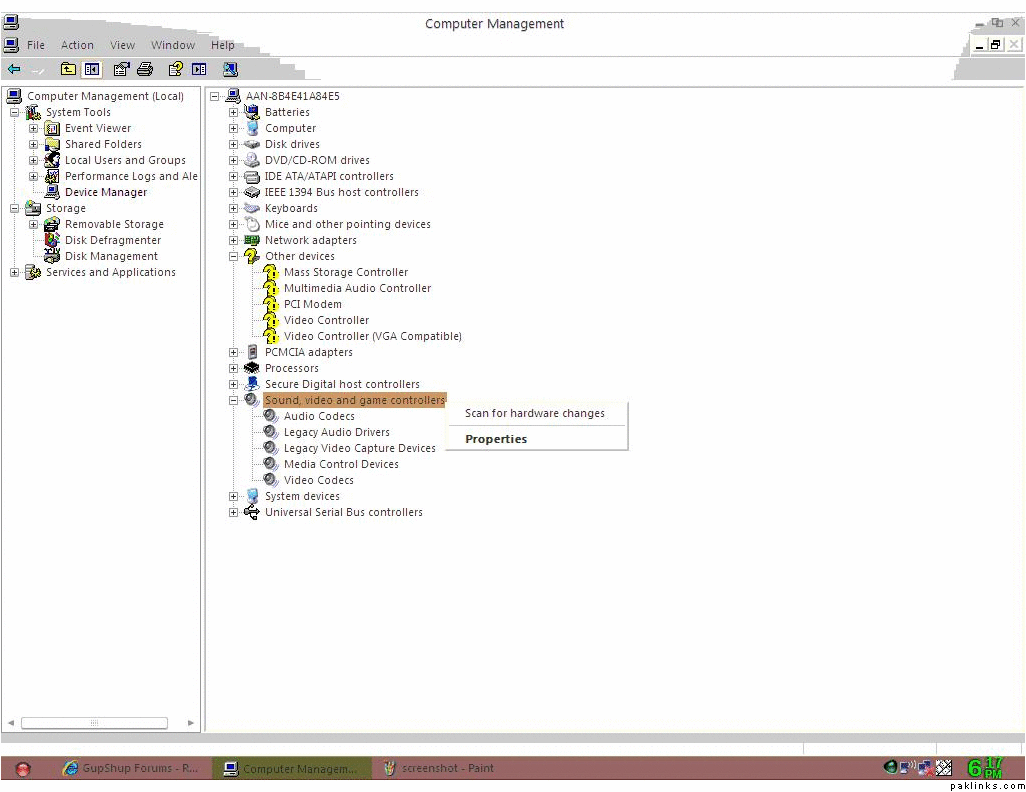Select Scan for hardware changes in context menu
The image size is (1026, 792).
pyautogui.click(x=534, y=413)
